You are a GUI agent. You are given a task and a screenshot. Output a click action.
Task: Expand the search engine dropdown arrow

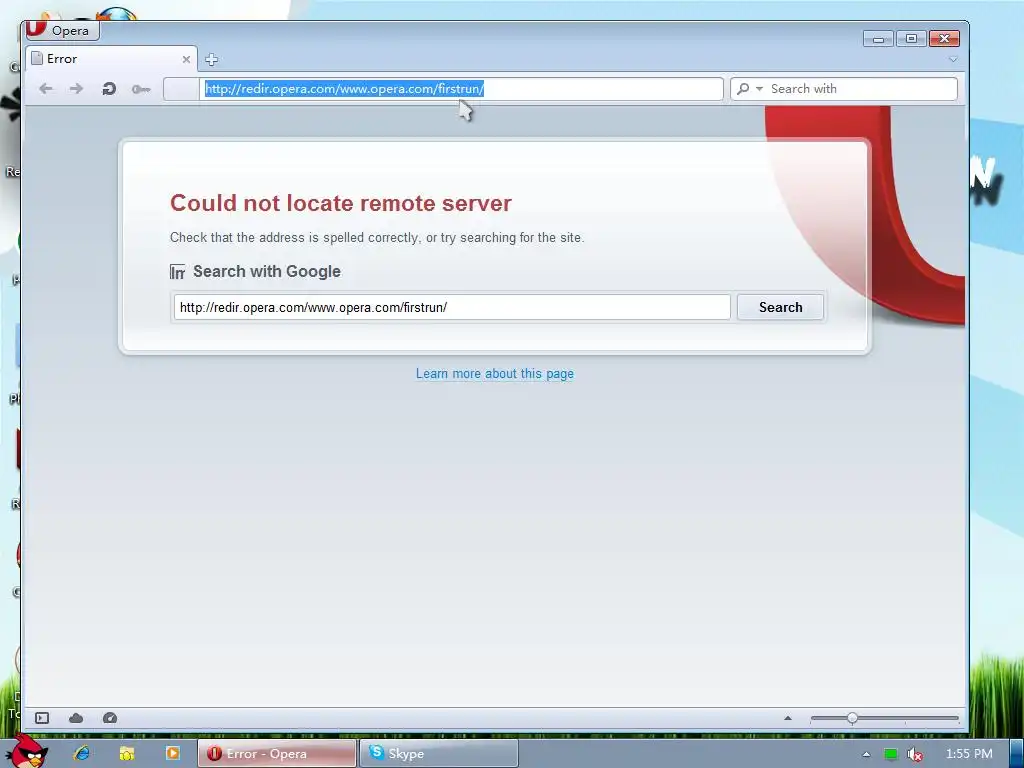(x=759, y=89)
